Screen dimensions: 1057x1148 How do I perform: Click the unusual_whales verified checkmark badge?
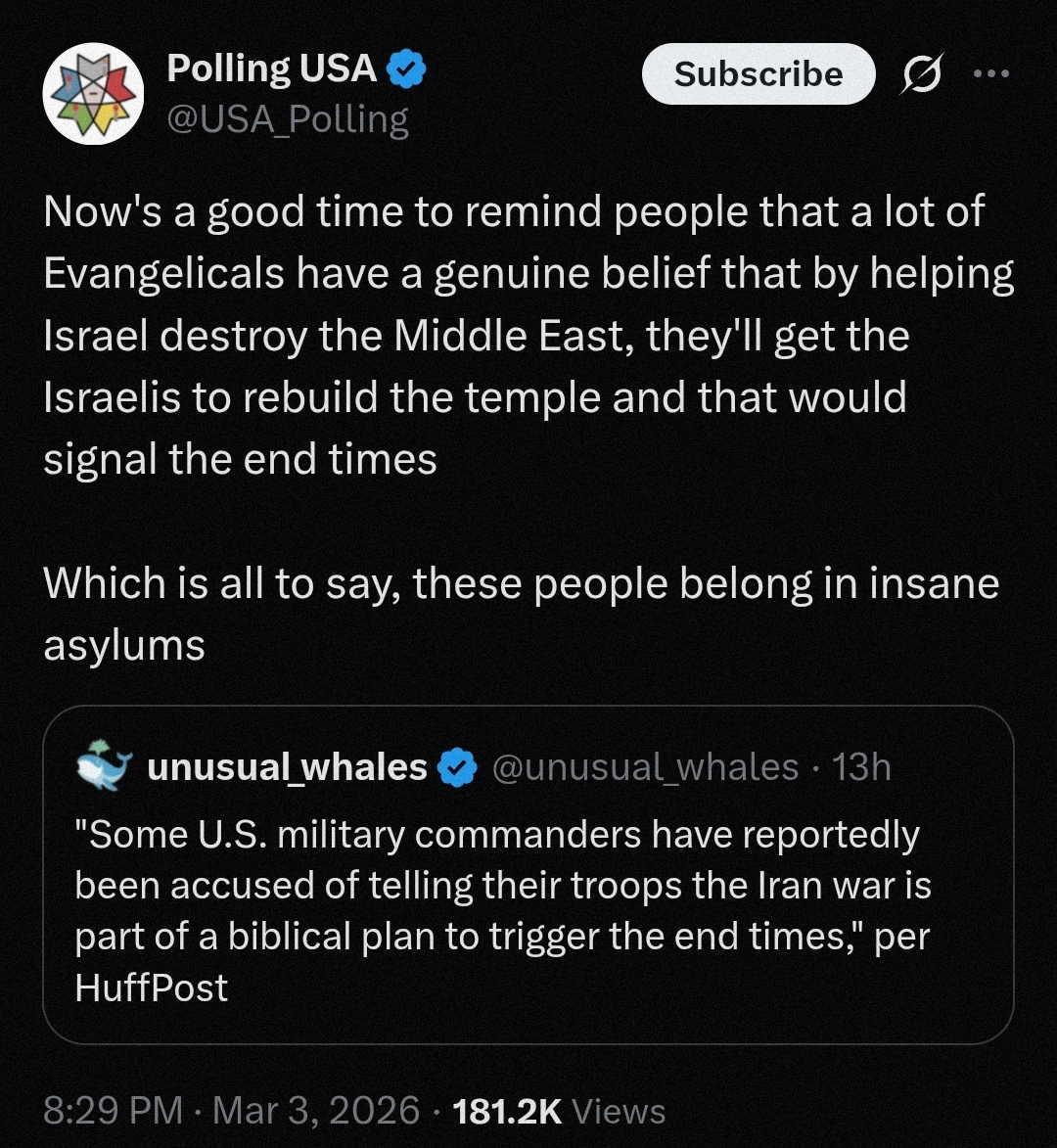pyautogui.click(x=455, y=768)
